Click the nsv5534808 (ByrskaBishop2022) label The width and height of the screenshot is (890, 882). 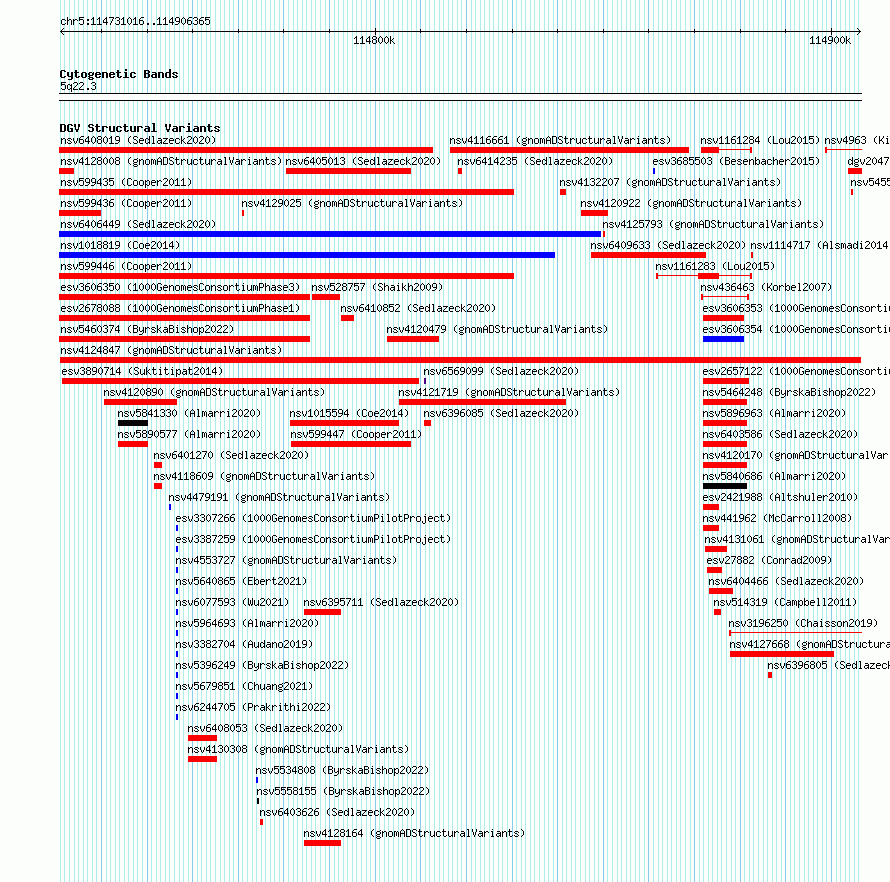[x=342, y=770]
